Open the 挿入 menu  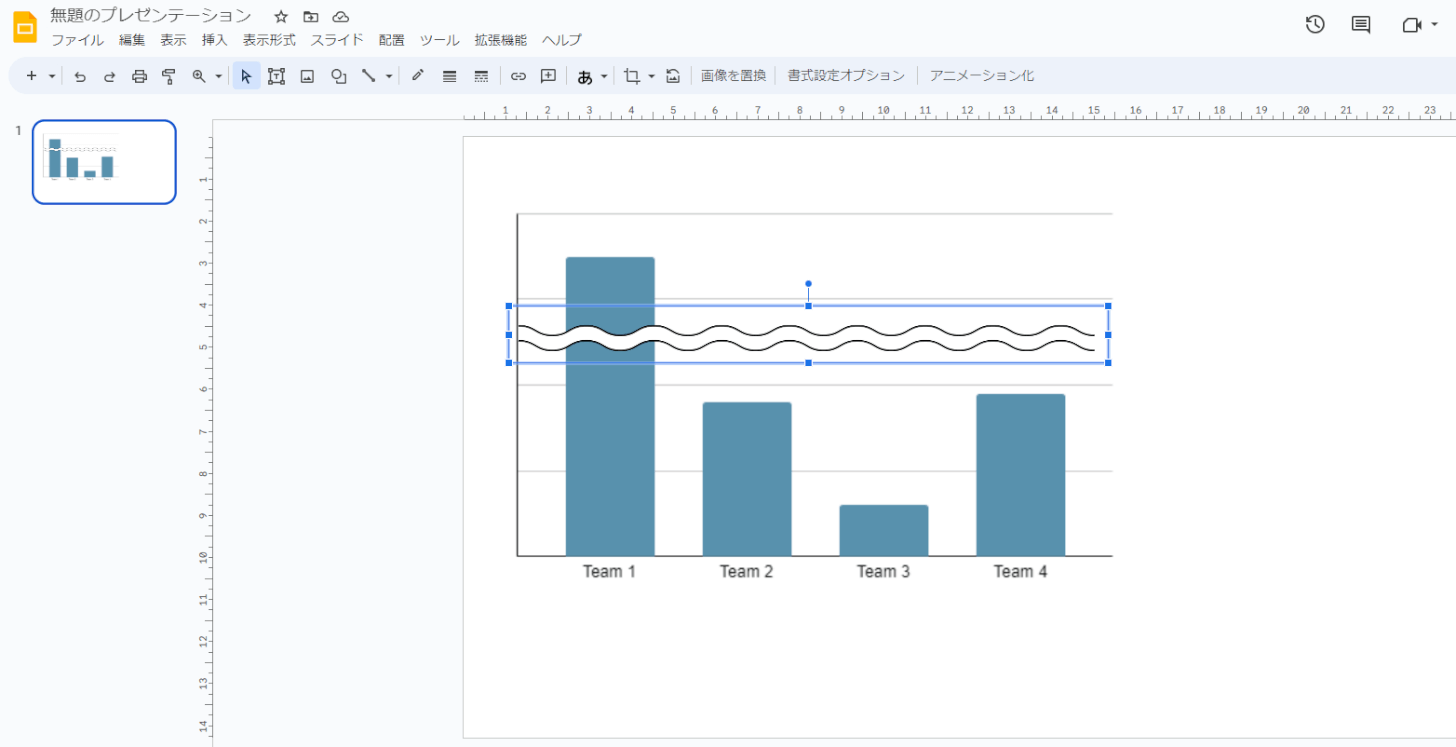click(215, 41)
